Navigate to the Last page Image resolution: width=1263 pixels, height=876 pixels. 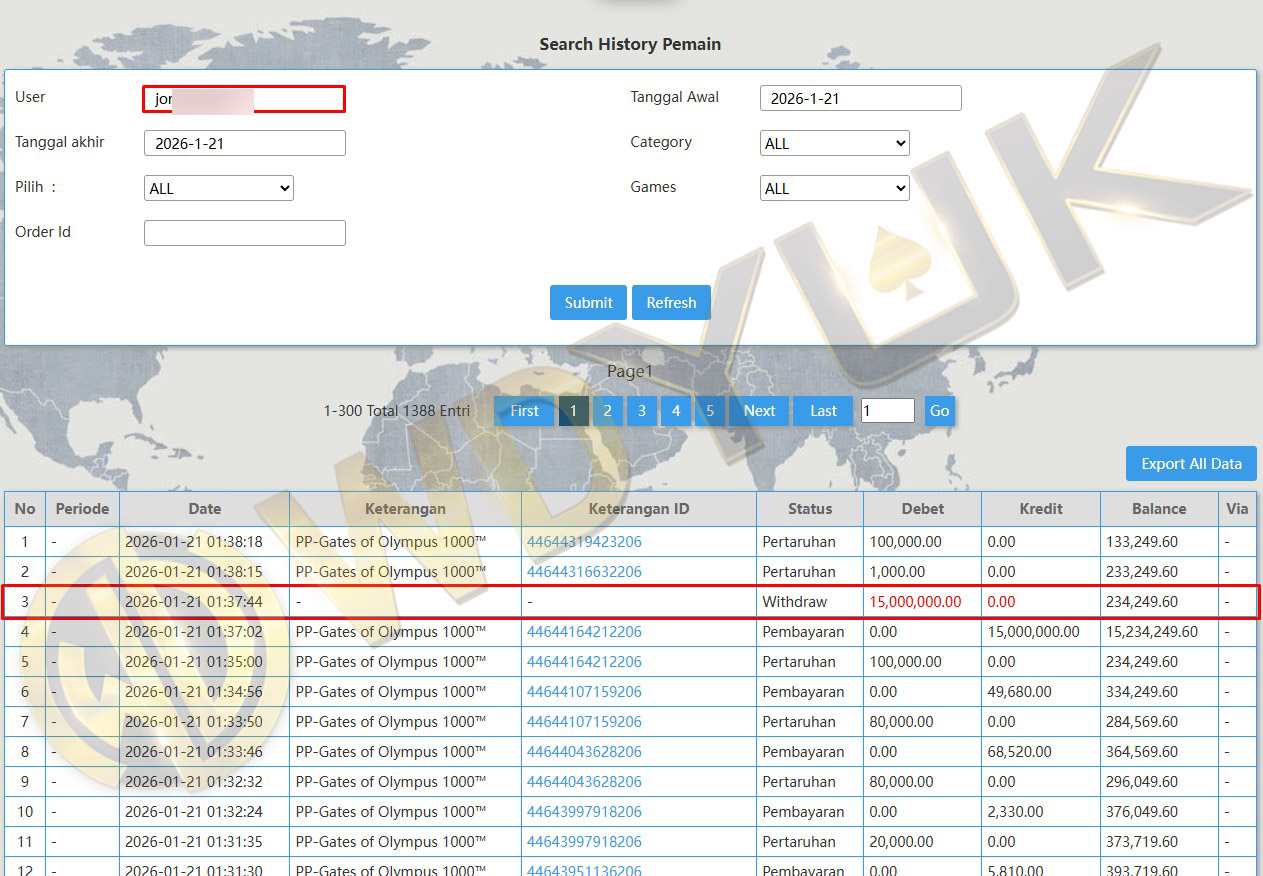tap(823, 411)
